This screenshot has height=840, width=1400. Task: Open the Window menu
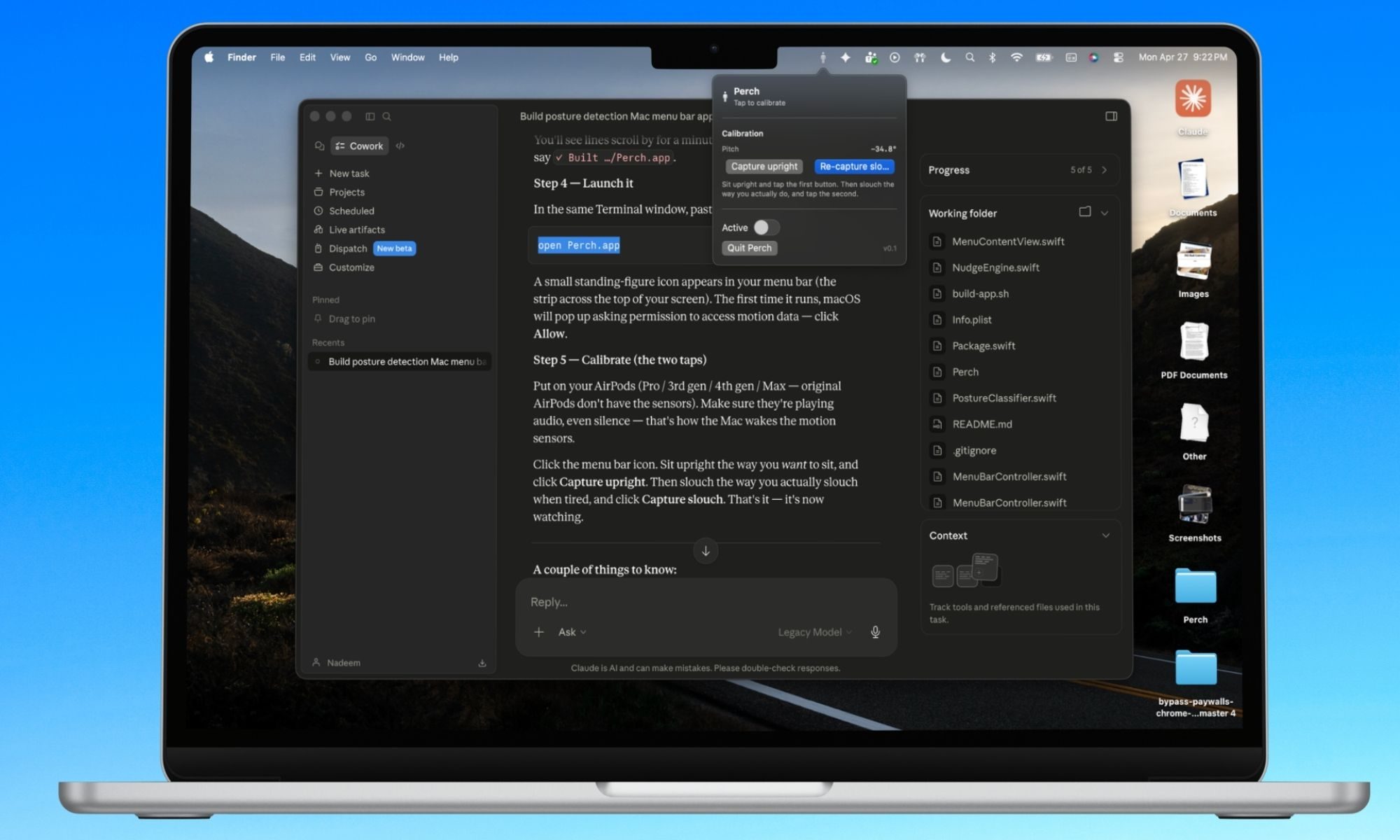pos(407,57)
